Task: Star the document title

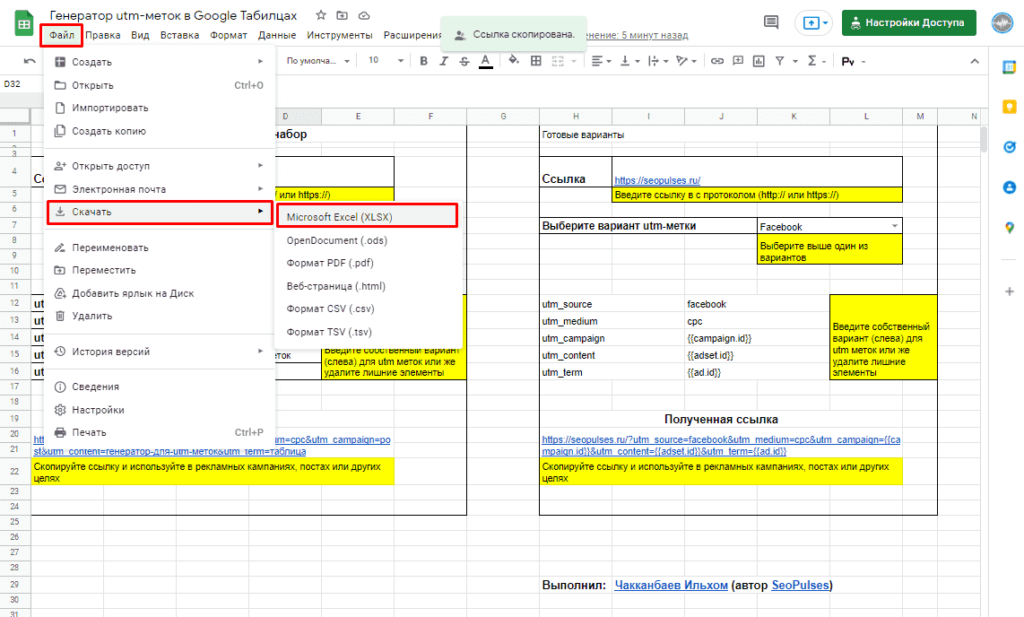Action: (x=321, y=15)
